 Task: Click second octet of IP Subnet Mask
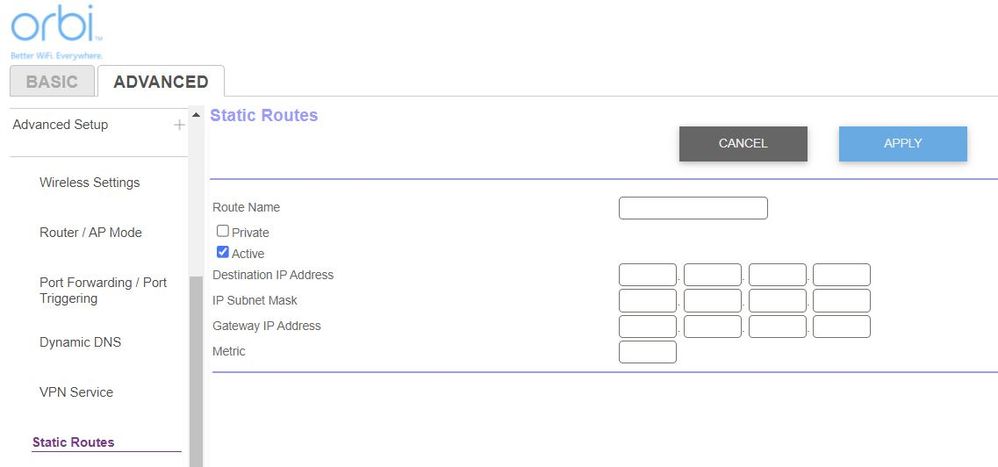click(x=712, y=301)
